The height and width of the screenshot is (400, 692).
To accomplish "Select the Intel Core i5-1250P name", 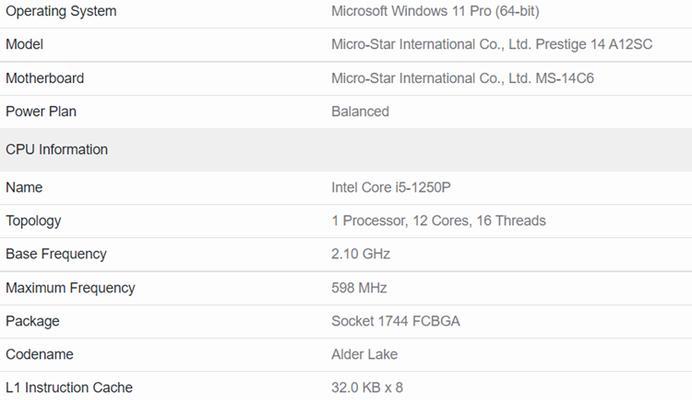I will pos(391,187).
